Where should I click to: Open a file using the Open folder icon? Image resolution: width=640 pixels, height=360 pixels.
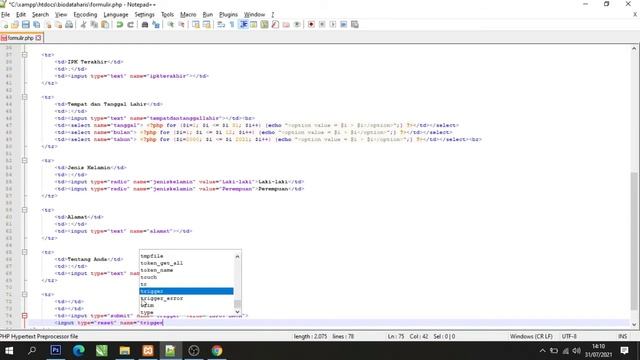tap(15, 25)
